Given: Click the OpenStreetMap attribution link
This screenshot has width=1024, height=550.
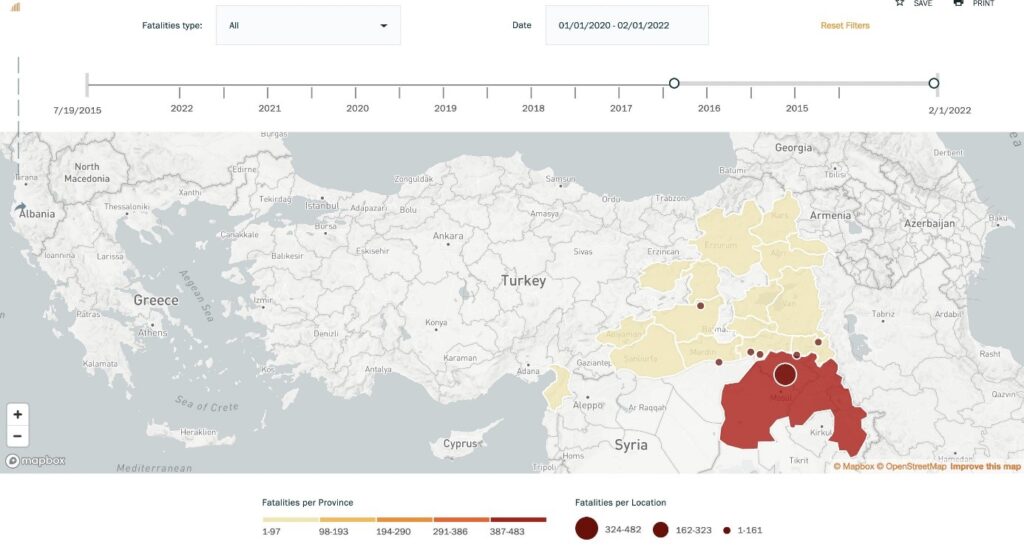Looking at the screenshot, I should (911, 467).
